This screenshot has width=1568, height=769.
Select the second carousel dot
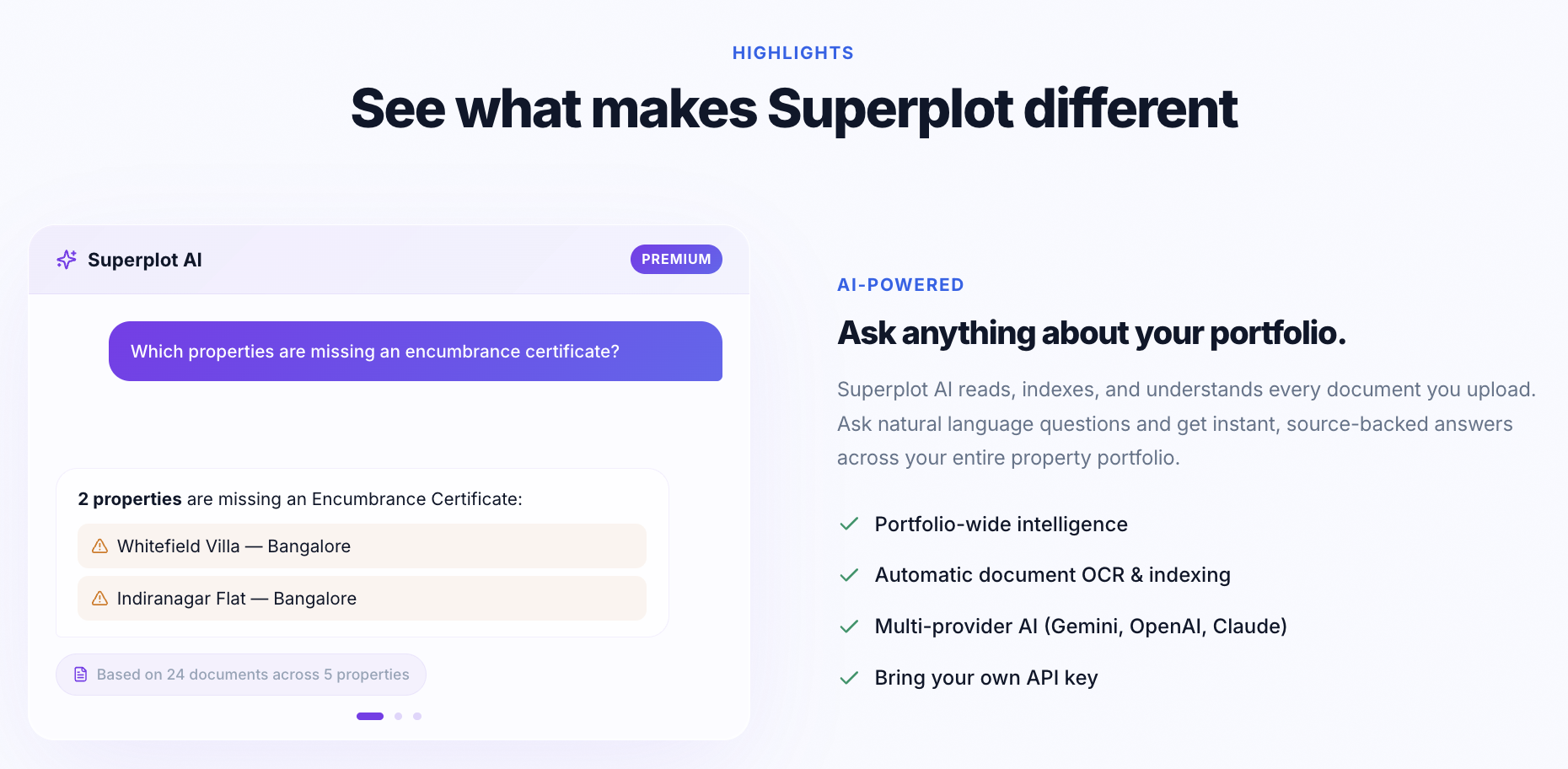(x=398, y=716)
